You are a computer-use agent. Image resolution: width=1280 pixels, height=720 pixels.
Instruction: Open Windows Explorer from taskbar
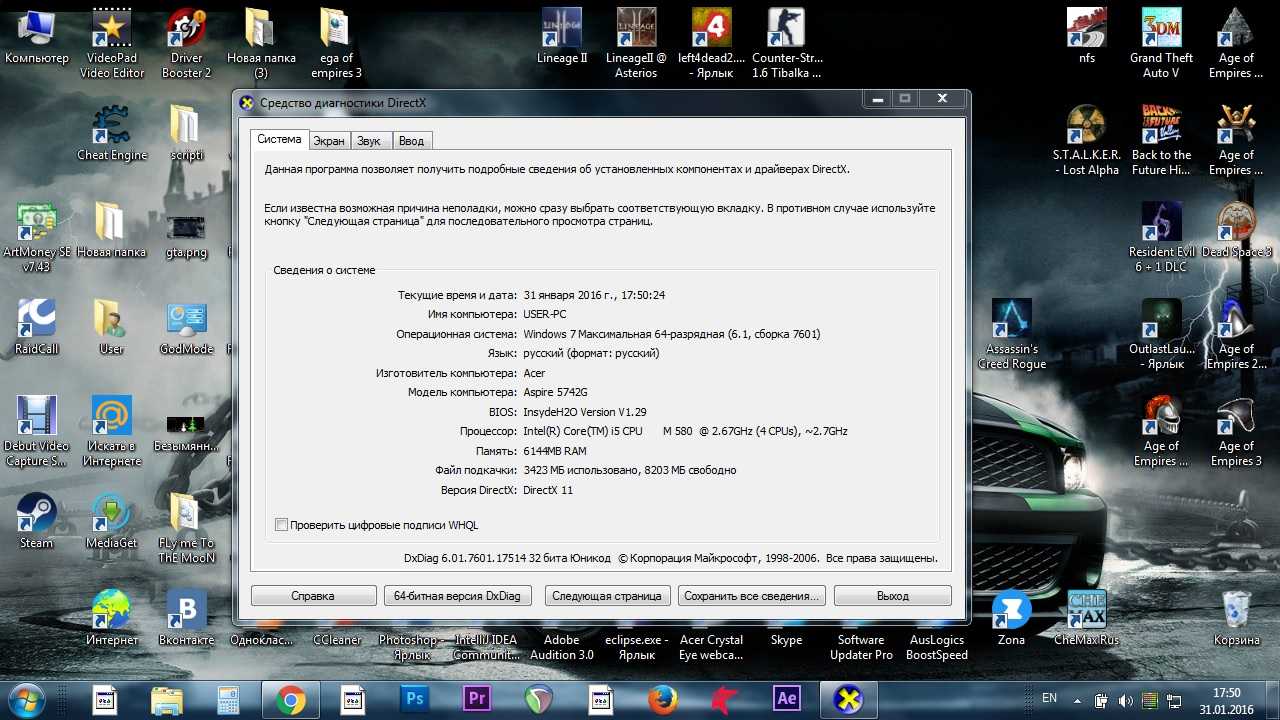tap(166, 700)
